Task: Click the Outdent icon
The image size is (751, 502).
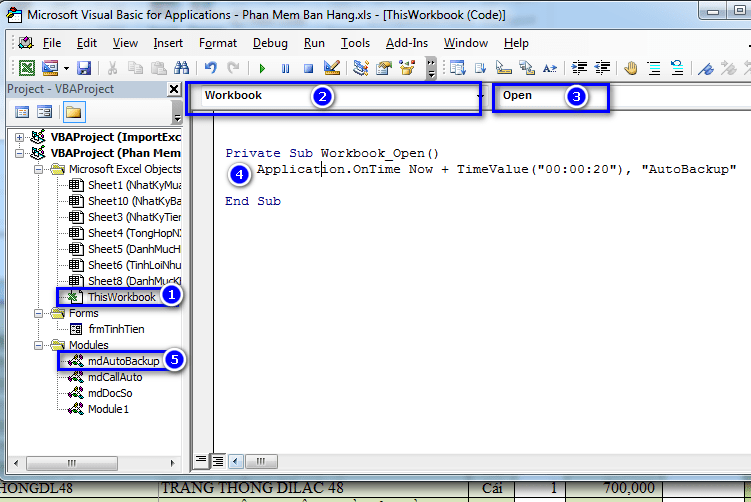Action: [x=602, y=68]
